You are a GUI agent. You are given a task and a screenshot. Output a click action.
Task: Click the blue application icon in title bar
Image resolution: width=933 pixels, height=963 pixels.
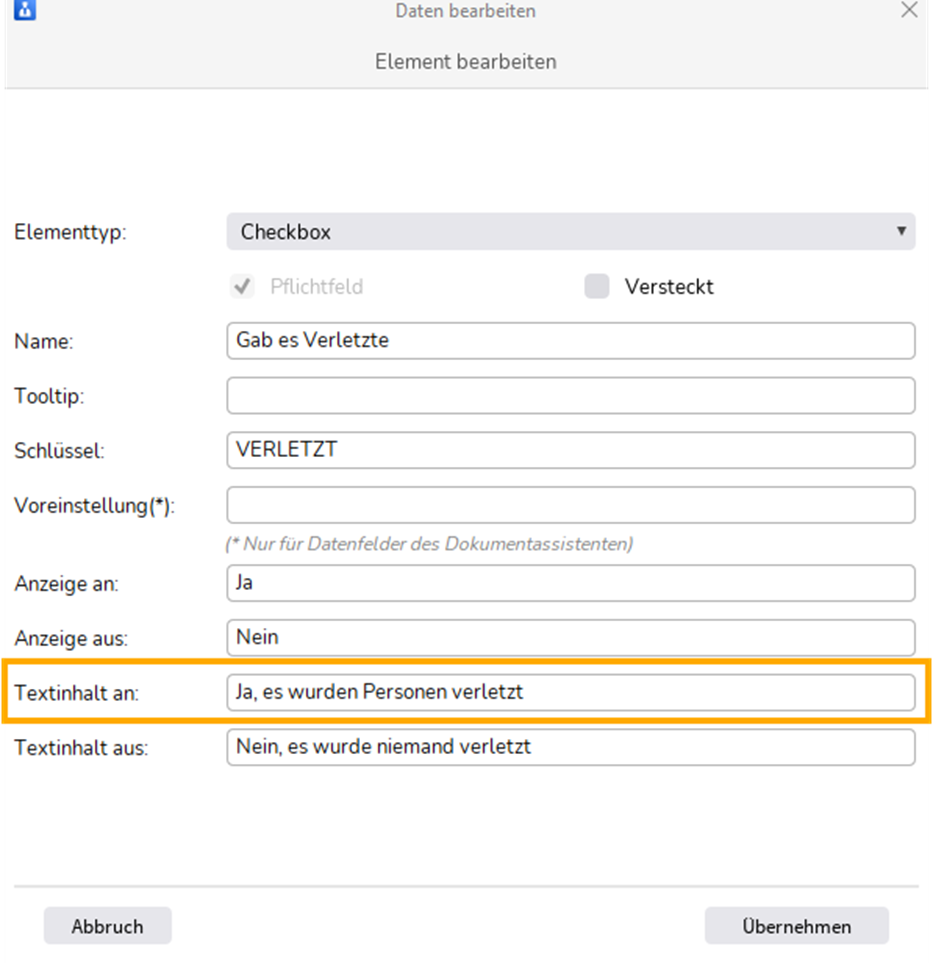[x=25, y=9]
